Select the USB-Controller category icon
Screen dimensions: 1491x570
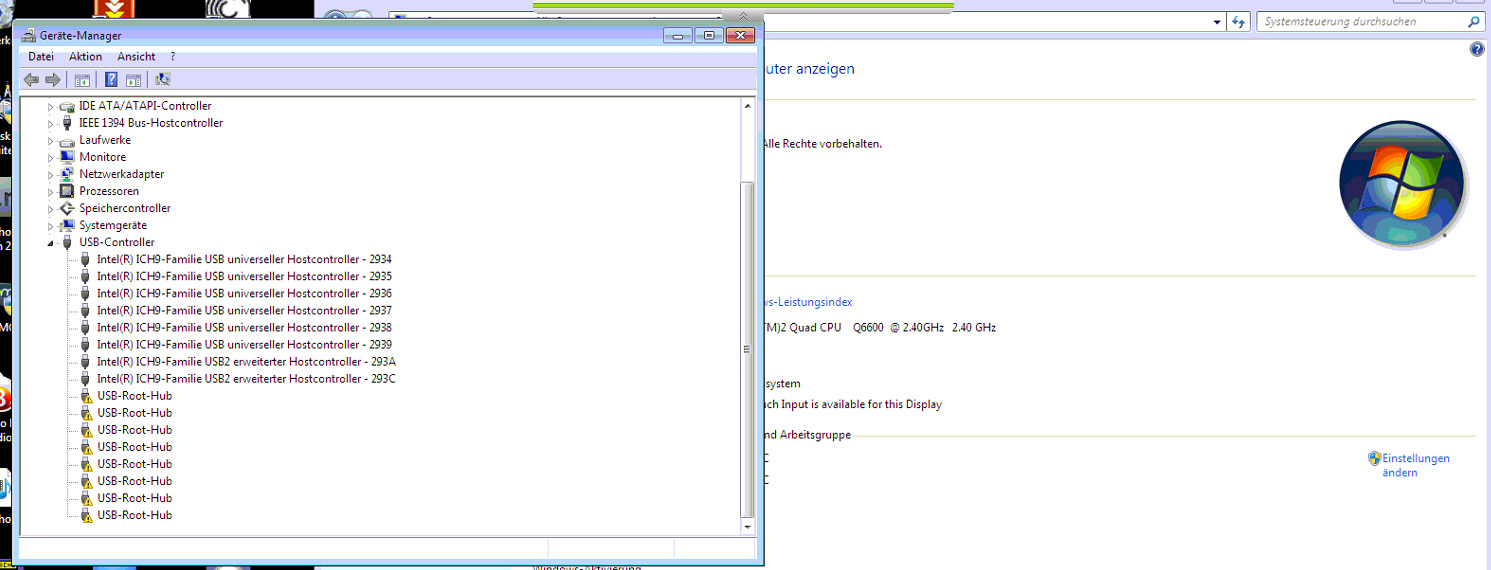pyautogui.click(x=67, y=242)
